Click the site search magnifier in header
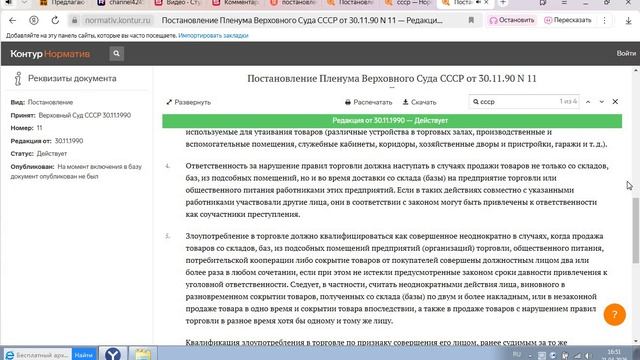 pyautogui.click(x=116, y=53)
